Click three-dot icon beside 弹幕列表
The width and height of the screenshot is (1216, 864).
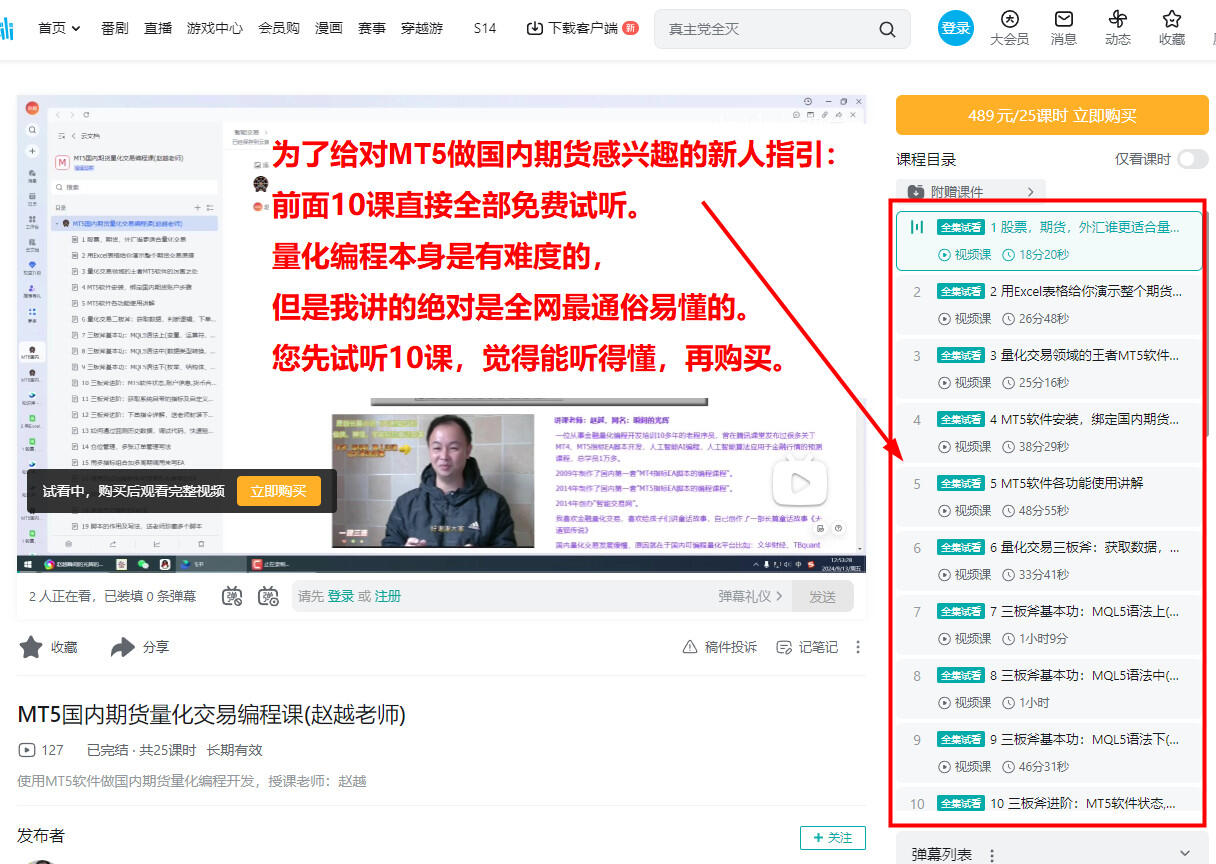coord(992,855)
